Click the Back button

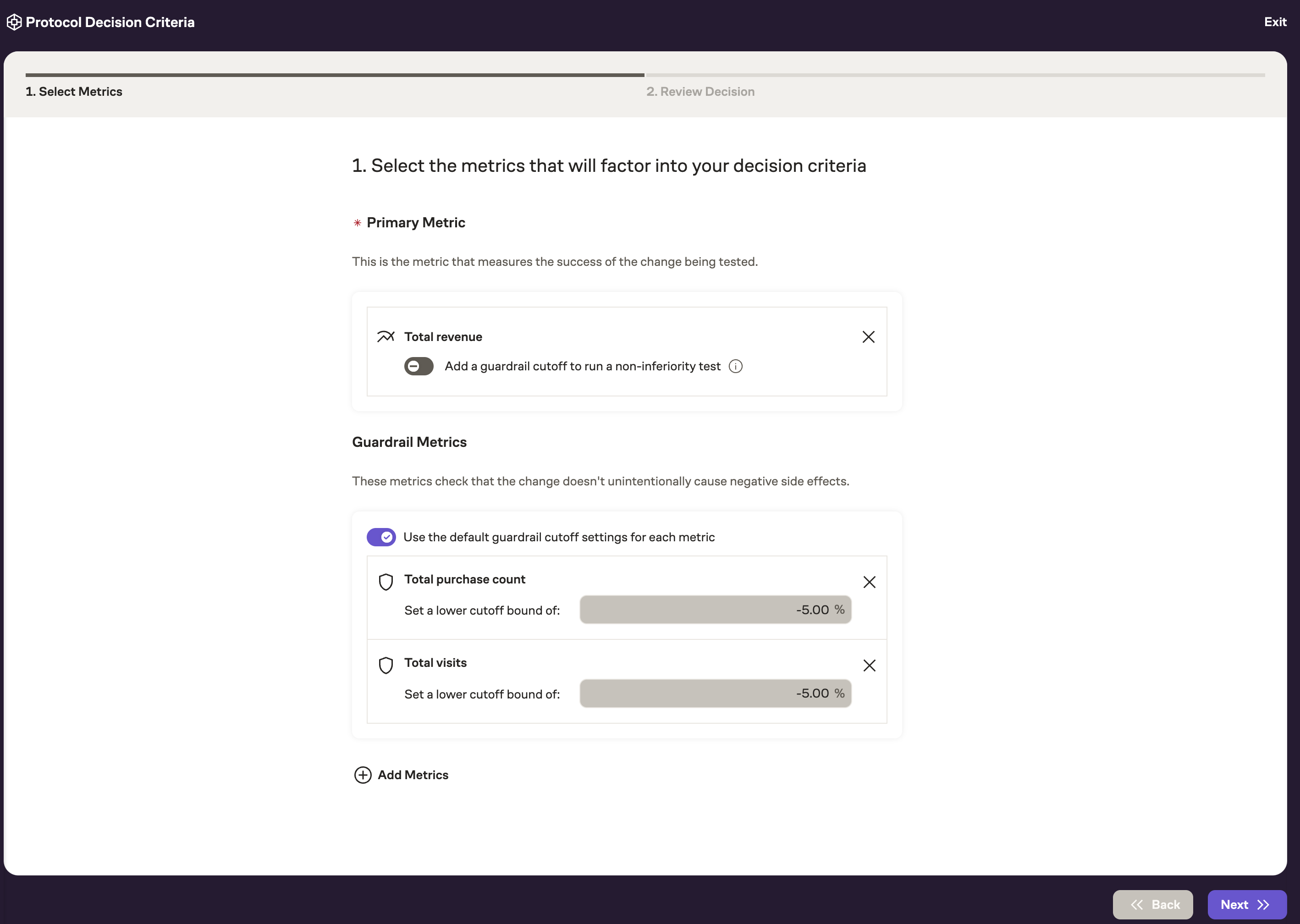1153,904
